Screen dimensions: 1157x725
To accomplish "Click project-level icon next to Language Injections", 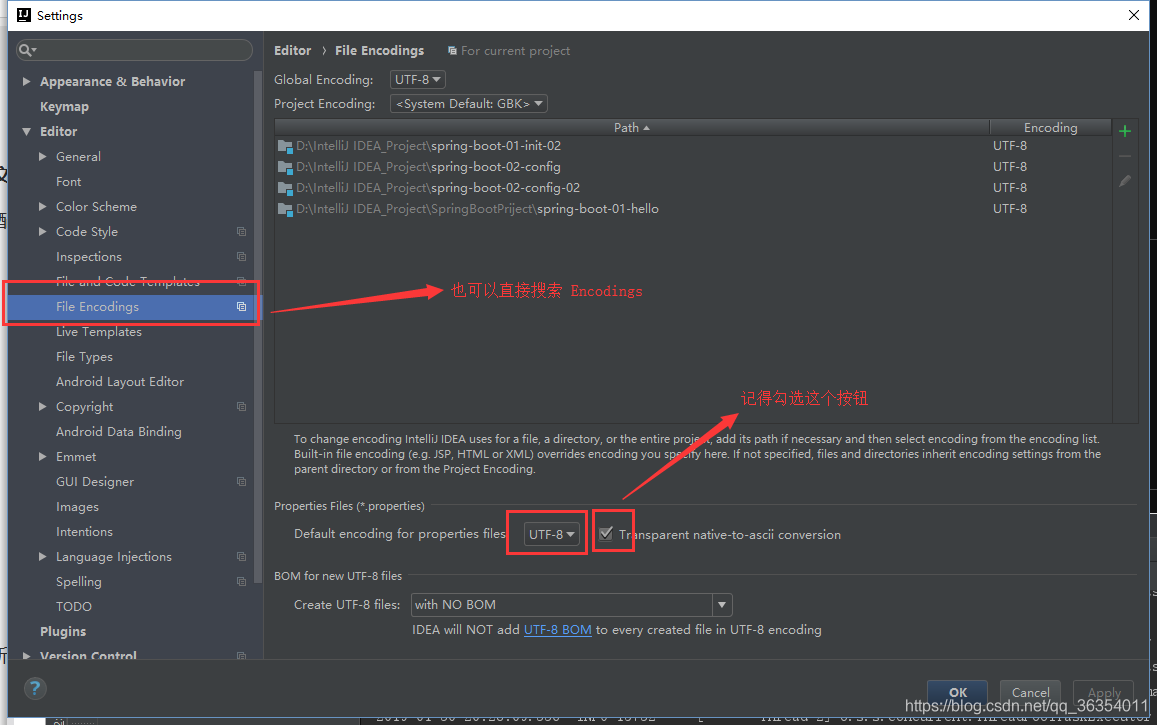I will click(x=241, y=557).
